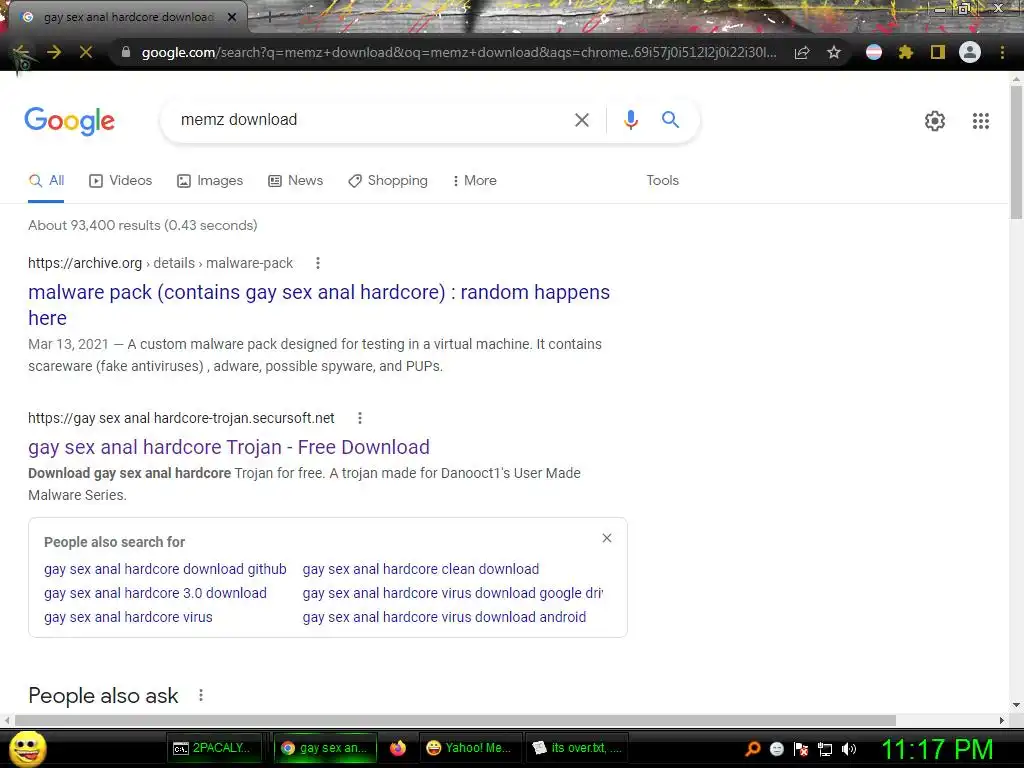
Task: Switch to the Shopping tab
Action: point(388,180)
